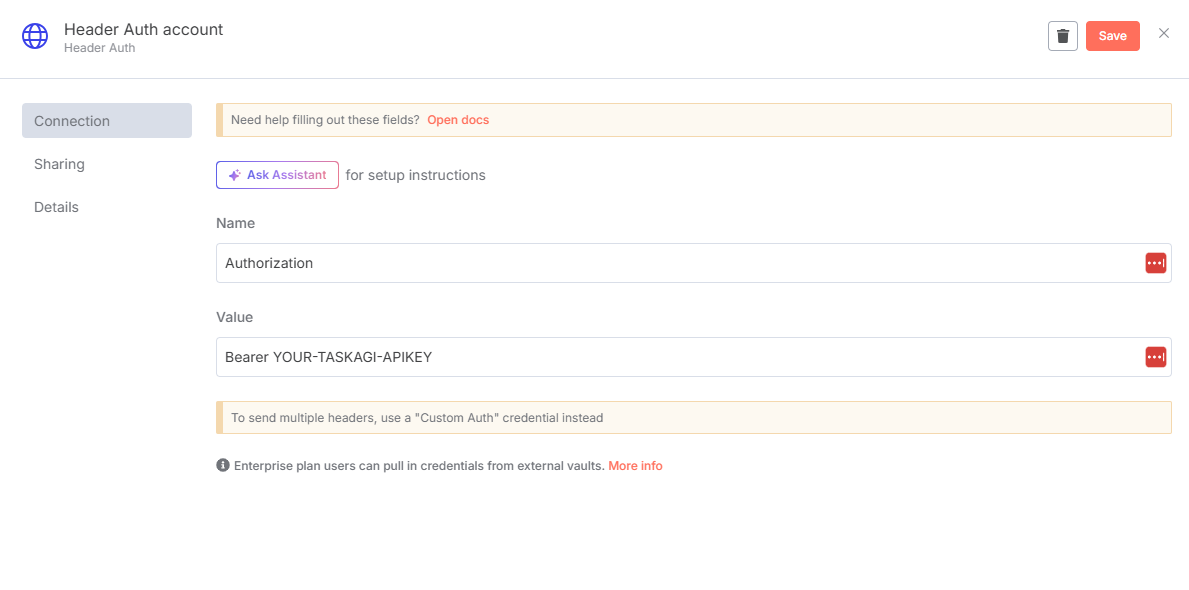Click the Ask Assistant button
1189x590 pixels.
(277, 174)
